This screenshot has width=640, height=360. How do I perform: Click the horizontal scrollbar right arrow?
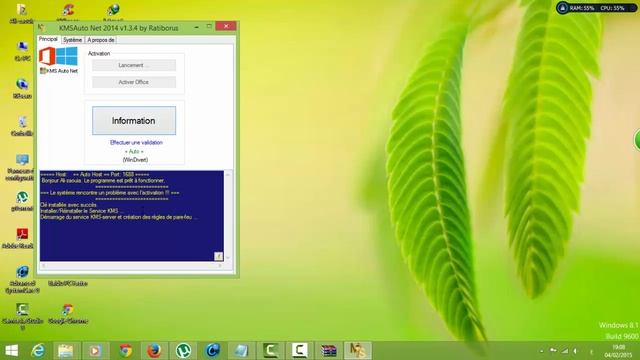click(220, 266)
